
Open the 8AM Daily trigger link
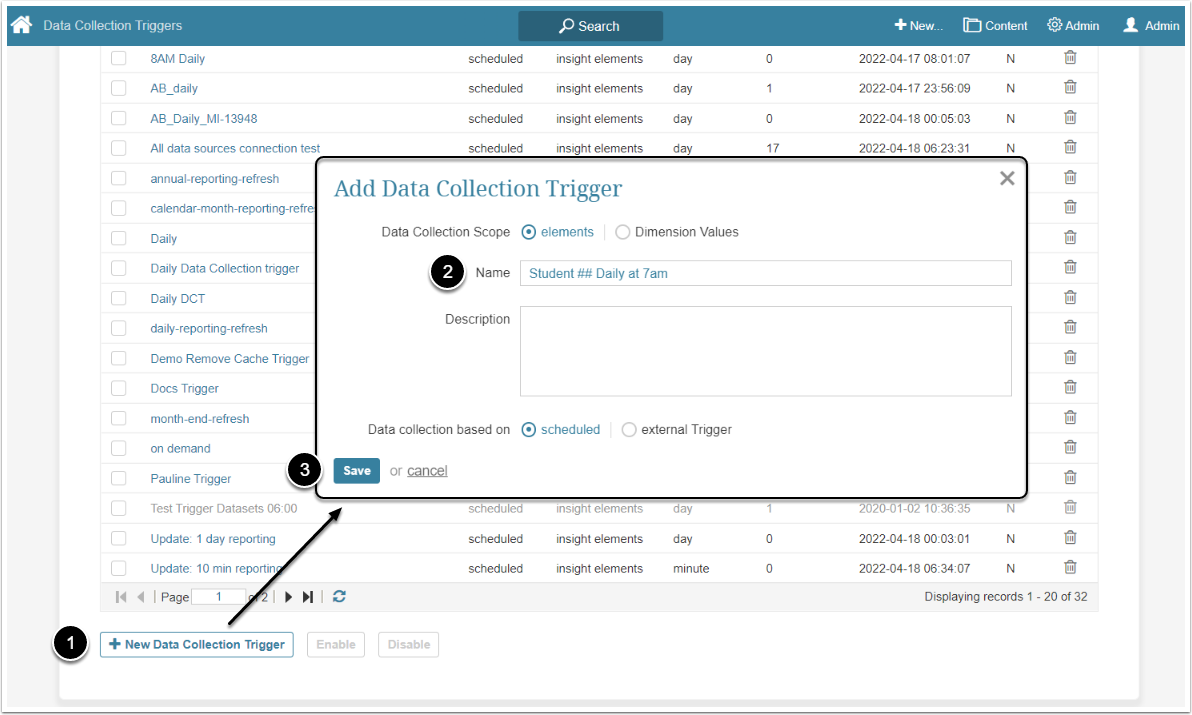(x=178, y=59)
